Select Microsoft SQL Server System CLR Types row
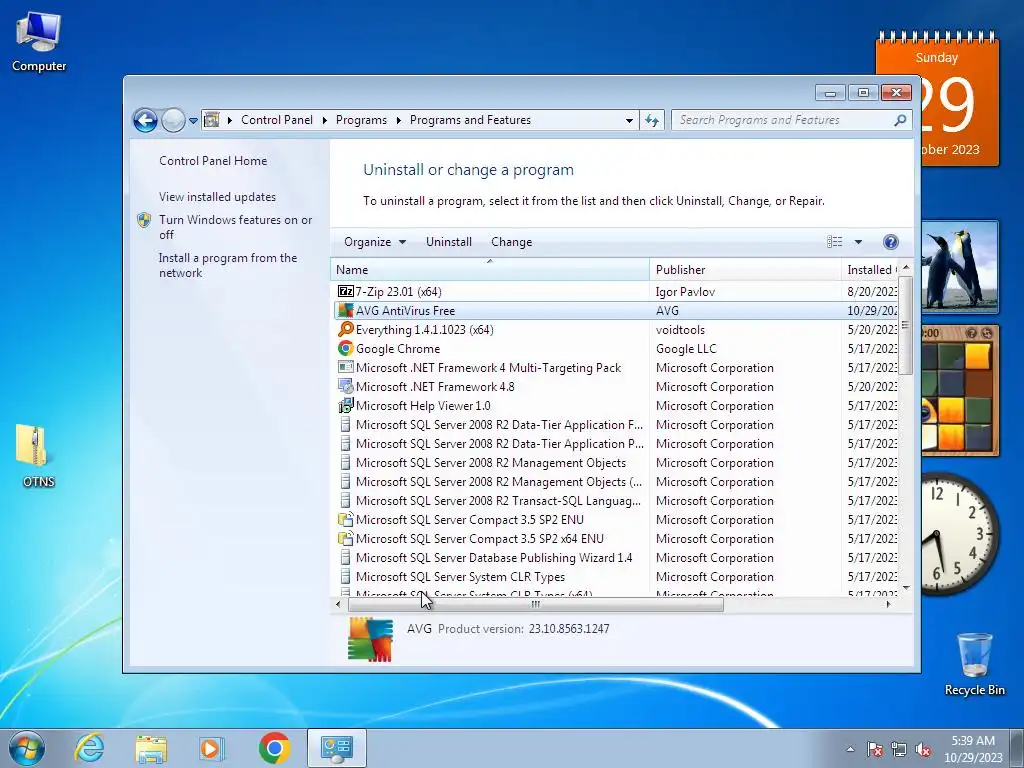This screenshot has height=768, width=1024. (x=614, y=576)
